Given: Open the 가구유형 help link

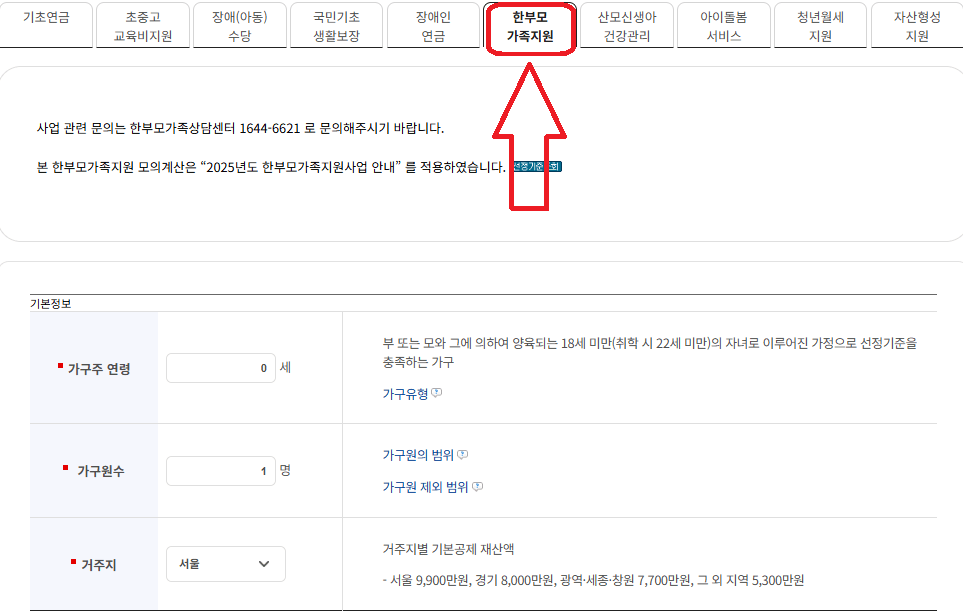Looking at the screenshot, I should tap(405, 394).
